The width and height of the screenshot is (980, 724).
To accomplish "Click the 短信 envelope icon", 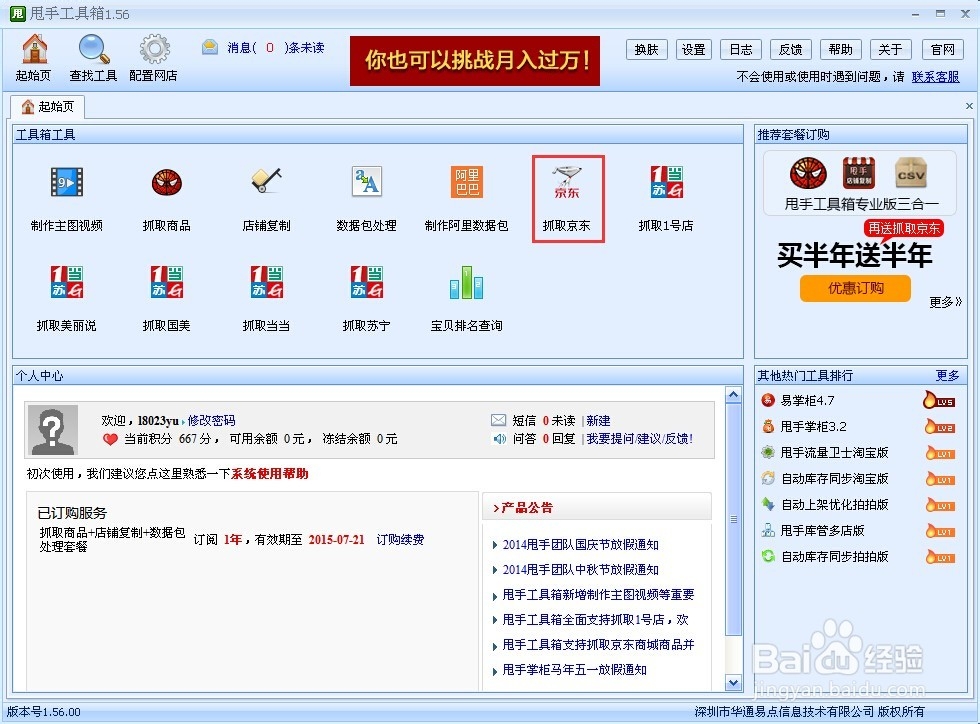I will 498,420.
